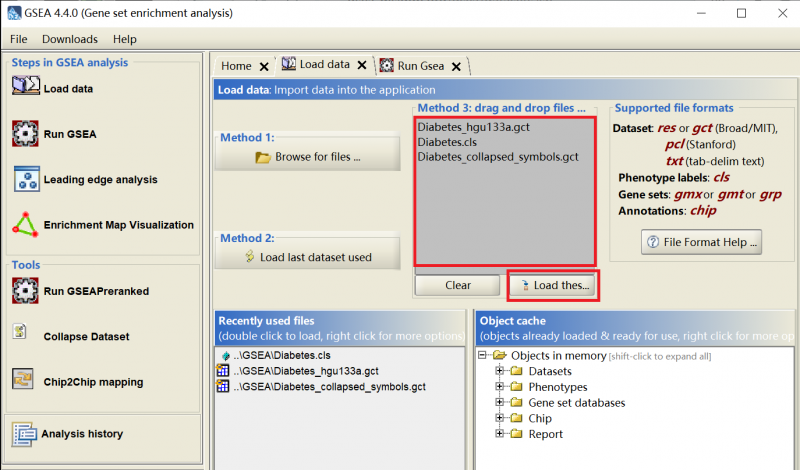
Task: Open the Downloads menu
Action: [x=70, y=39]
